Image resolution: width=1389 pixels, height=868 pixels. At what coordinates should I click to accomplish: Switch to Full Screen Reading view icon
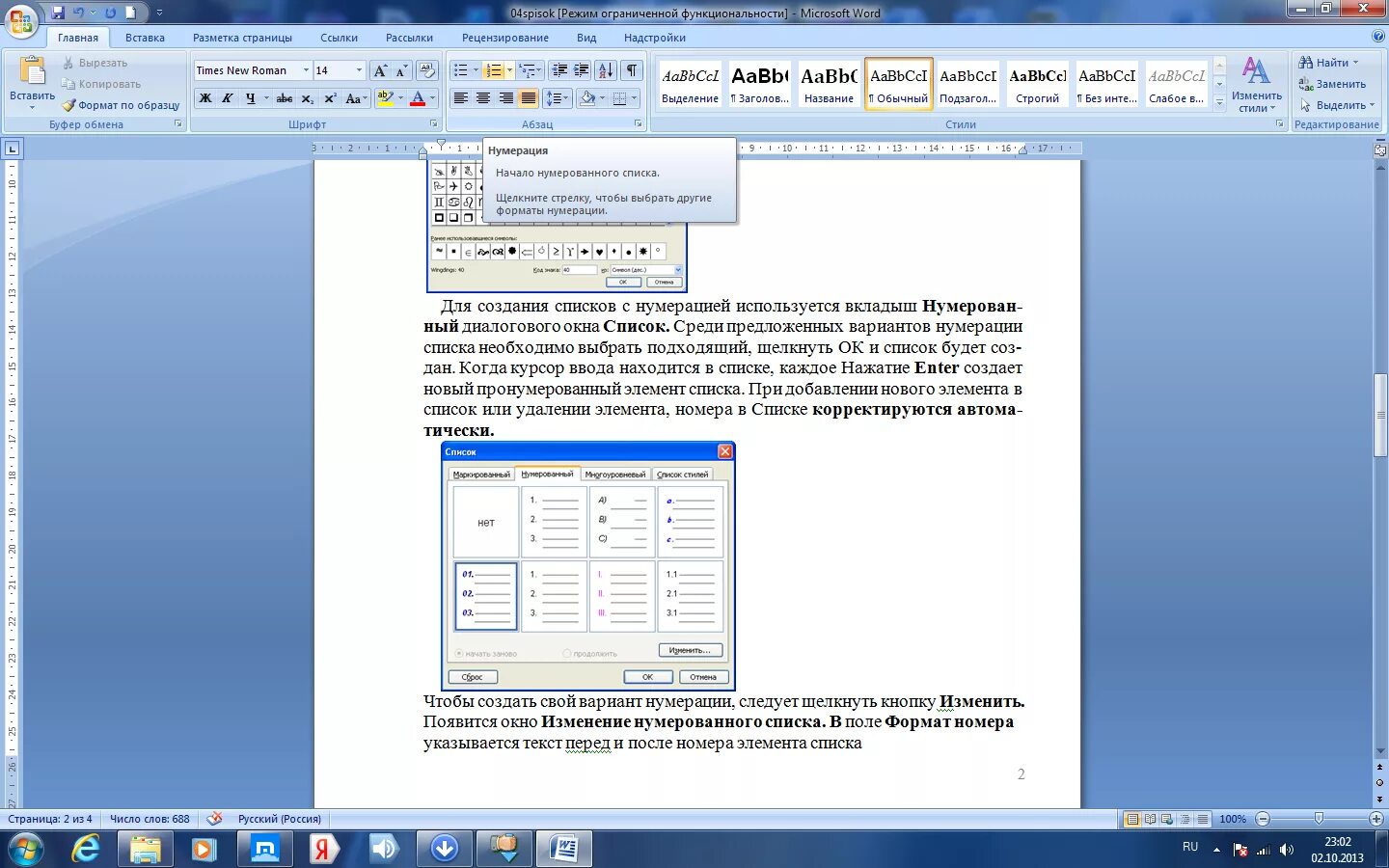pos(1150,819)
